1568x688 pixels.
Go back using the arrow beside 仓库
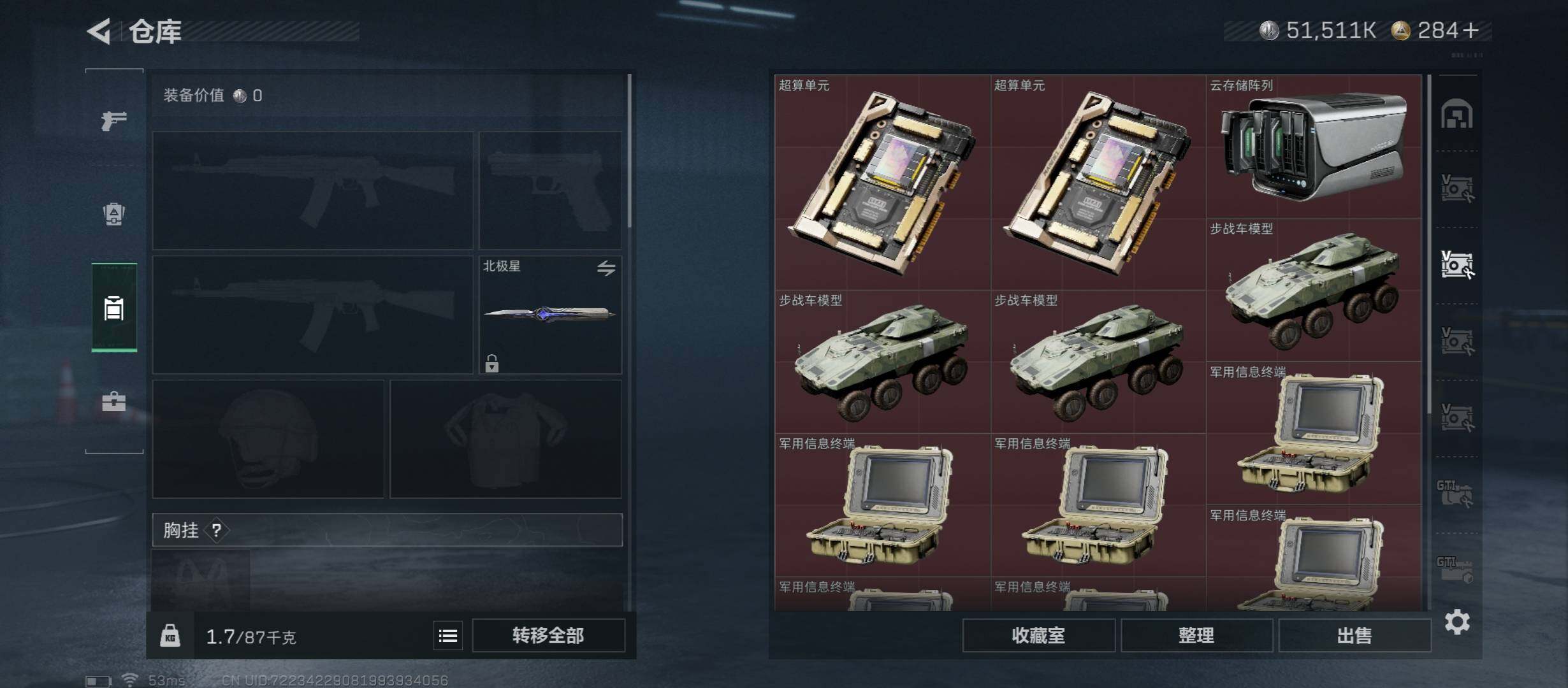tap(99, 31)
